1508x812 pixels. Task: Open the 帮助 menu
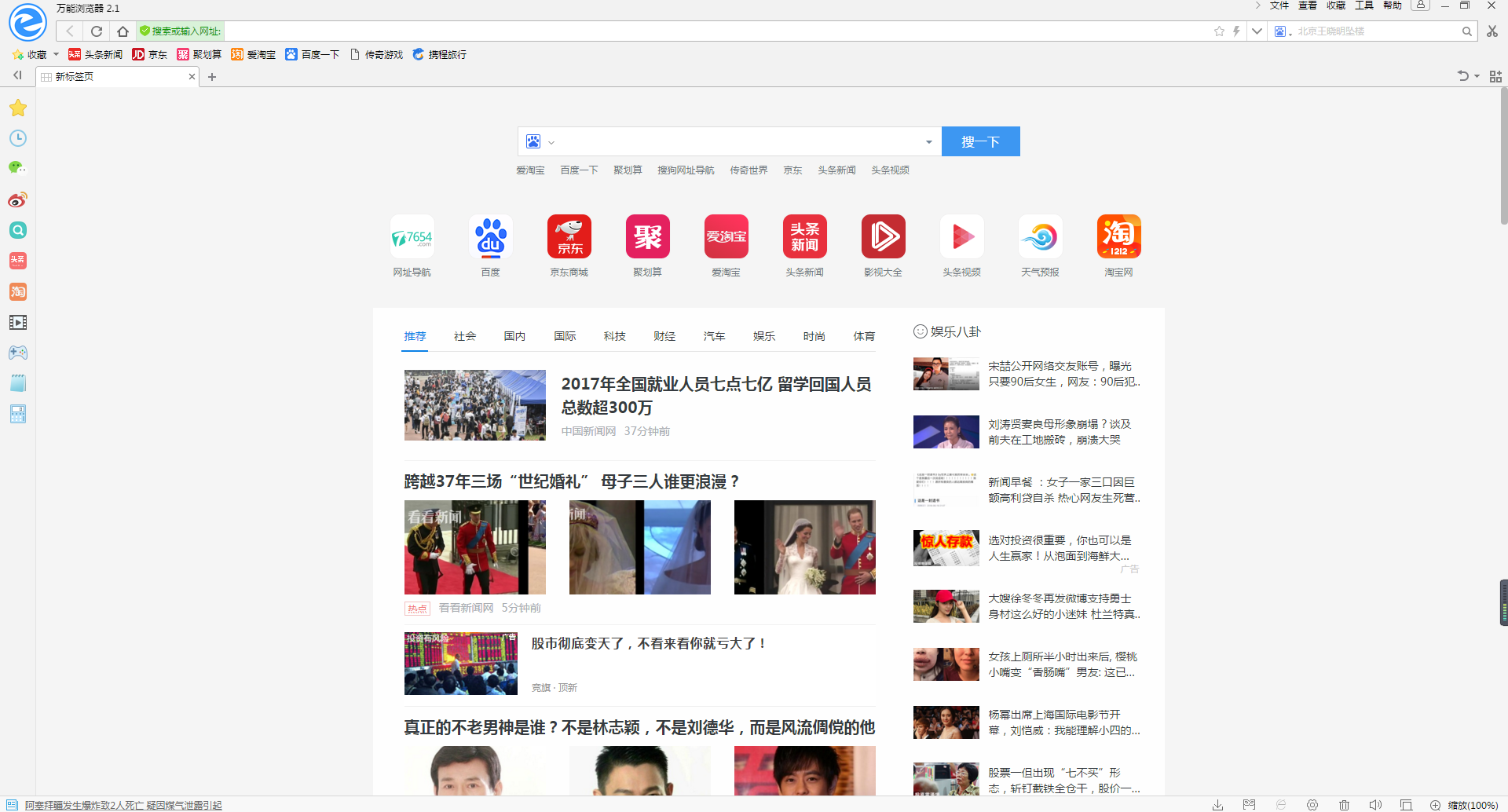point(1393,5)
